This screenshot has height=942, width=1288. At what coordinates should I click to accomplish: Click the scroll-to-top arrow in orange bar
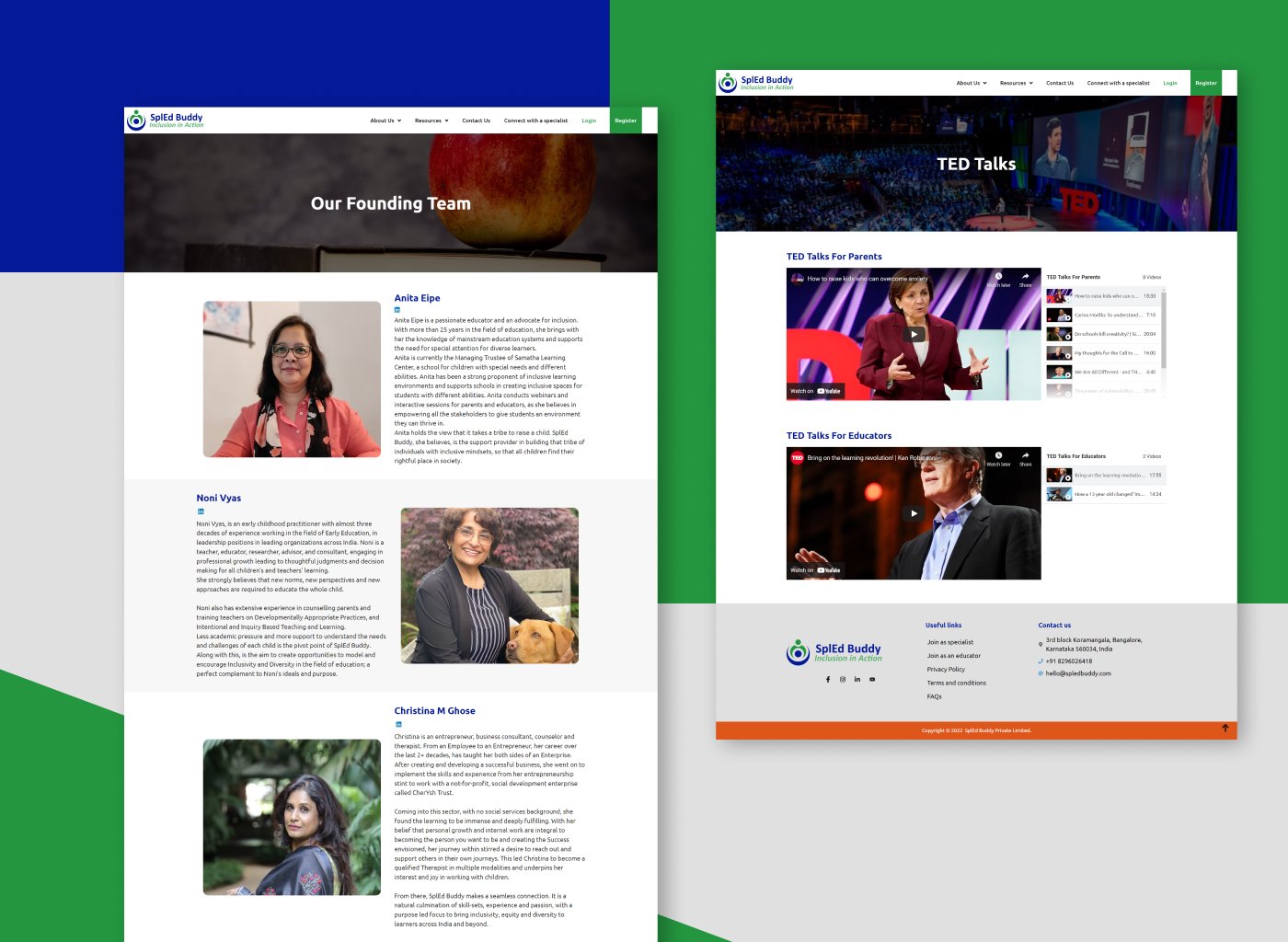pyautogui.click(x=1225, y=729)
